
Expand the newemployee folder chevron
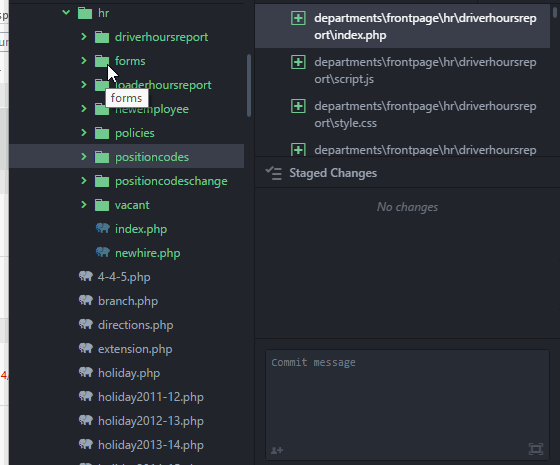coord(84,108)
